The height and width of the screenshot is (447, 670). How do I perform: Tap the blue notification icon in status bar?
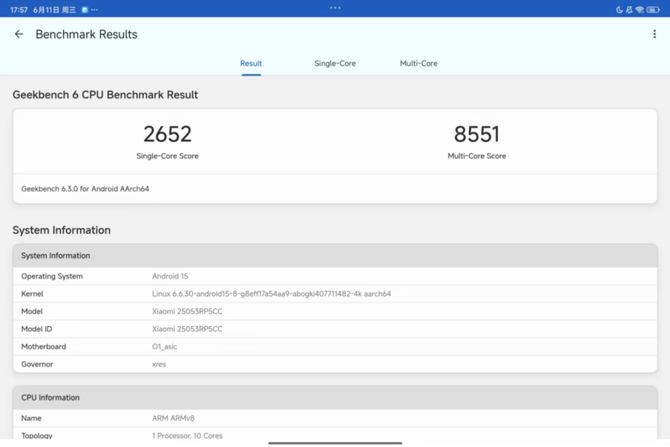coord(85,9)
